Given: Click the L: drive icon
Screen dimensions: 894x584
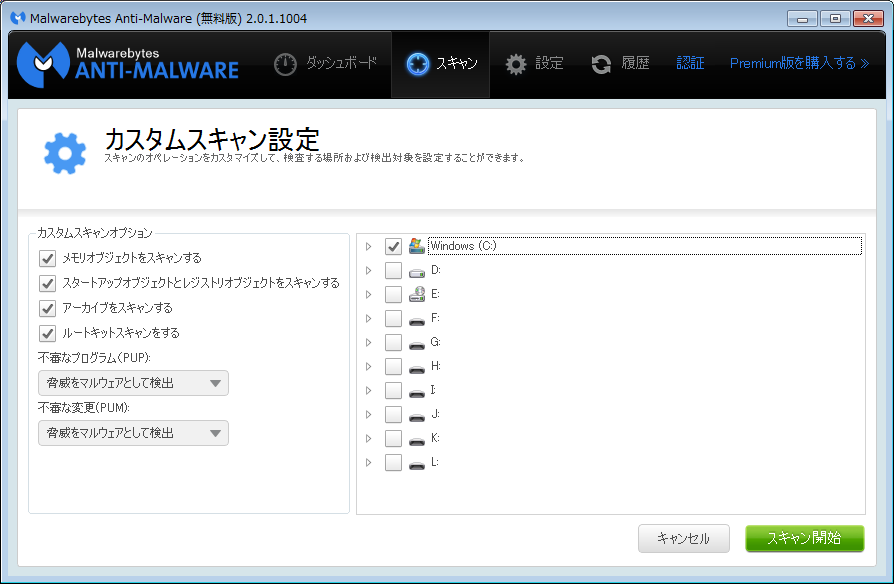Looking at the screenshot, I should click(x=417, y=465).
